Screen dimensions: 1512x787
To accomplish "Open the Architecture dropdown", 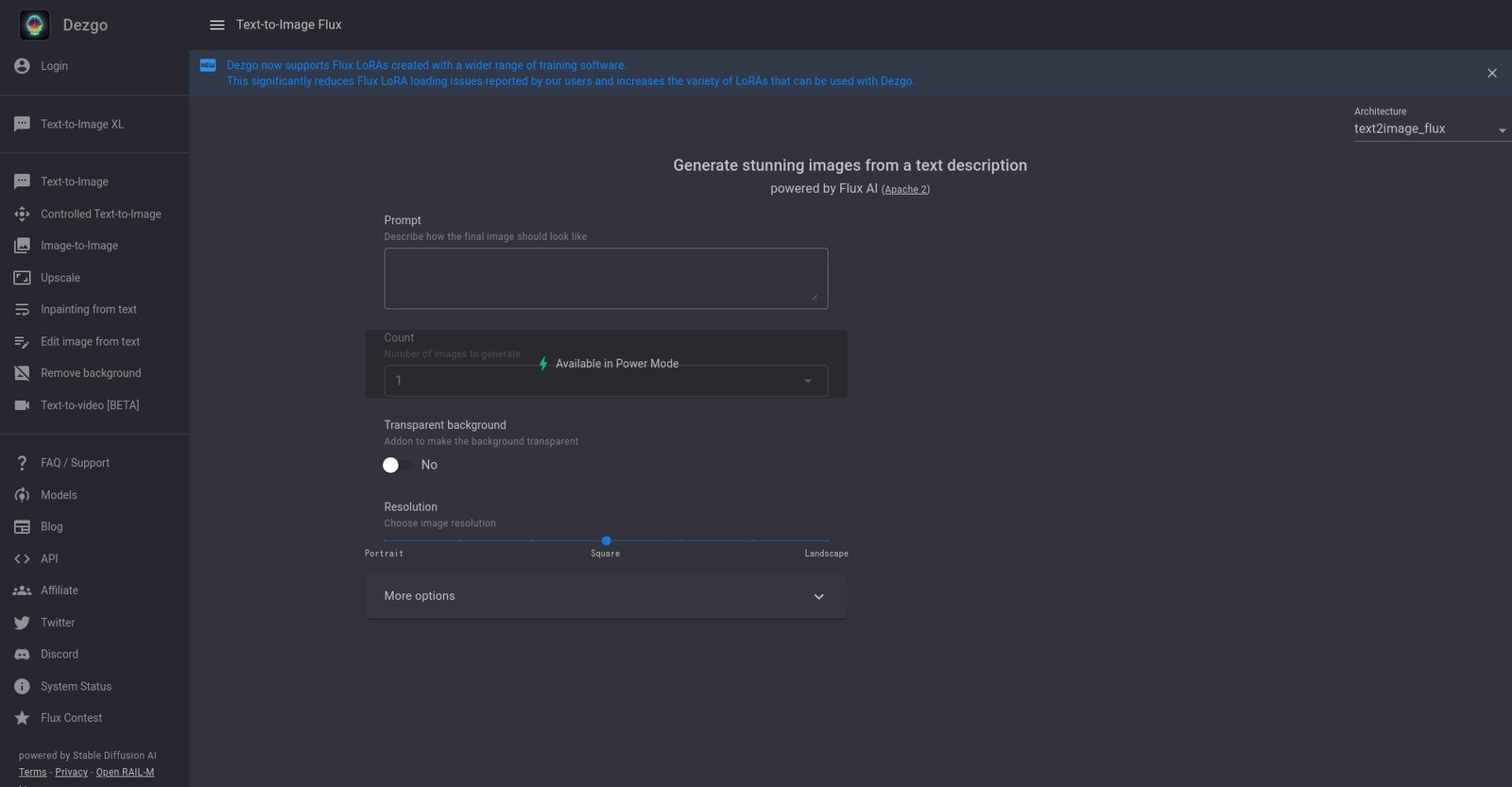I will [1431, 129].
